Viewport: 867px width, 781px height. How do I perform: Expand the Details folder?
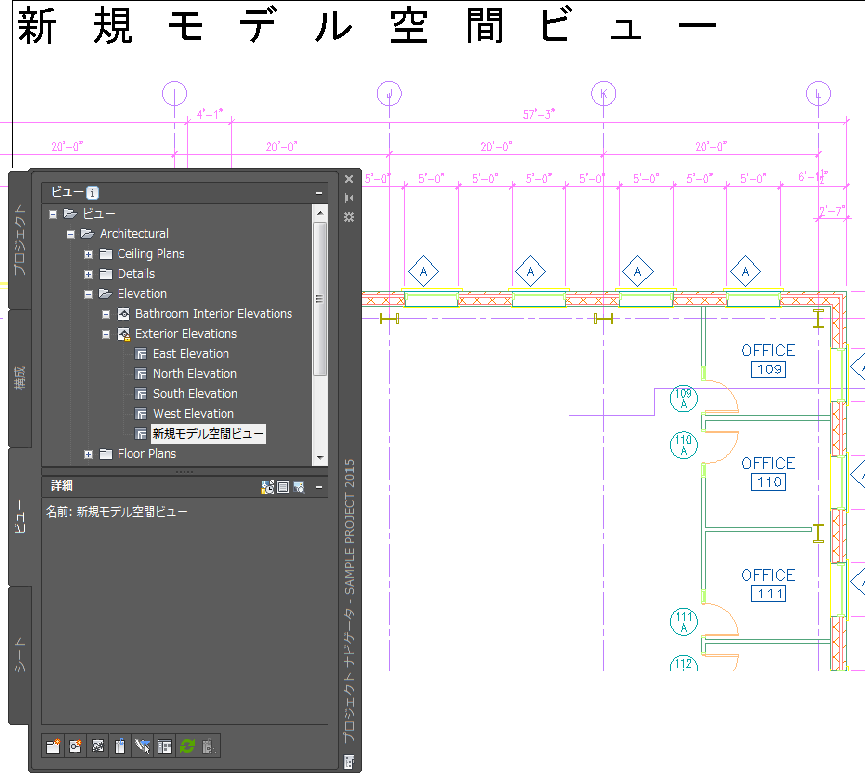coord(88,274)
